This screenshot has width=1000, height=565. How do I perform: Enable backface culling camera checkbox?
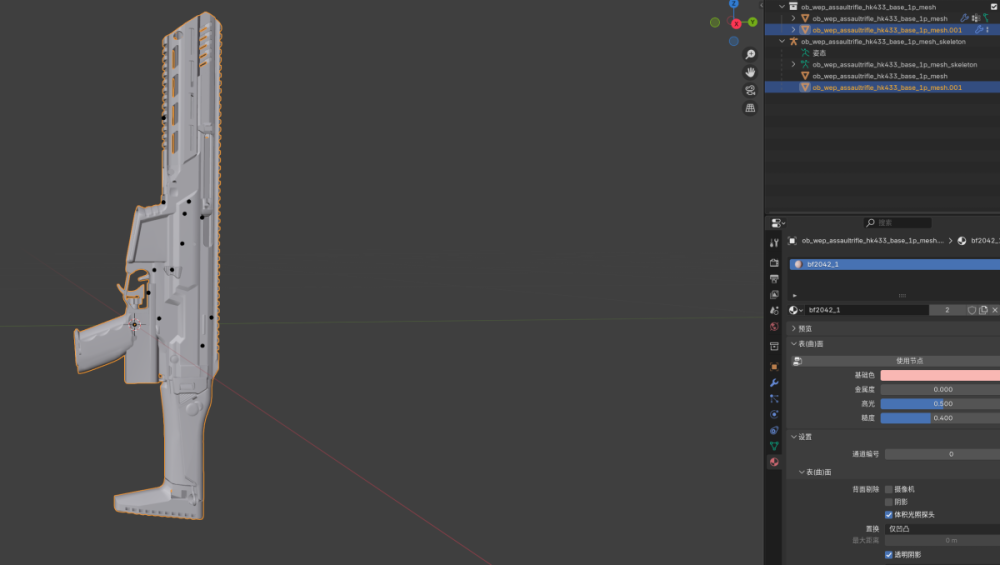click(x=888, y=489)
